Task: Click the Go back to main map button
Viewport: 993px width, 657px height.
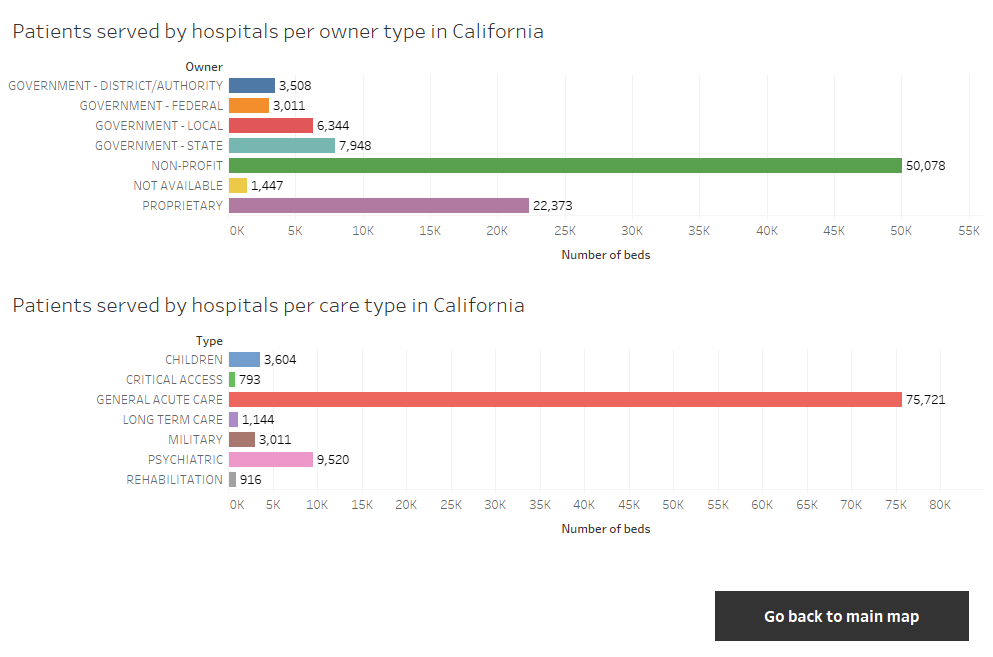Action: [841, 616]
